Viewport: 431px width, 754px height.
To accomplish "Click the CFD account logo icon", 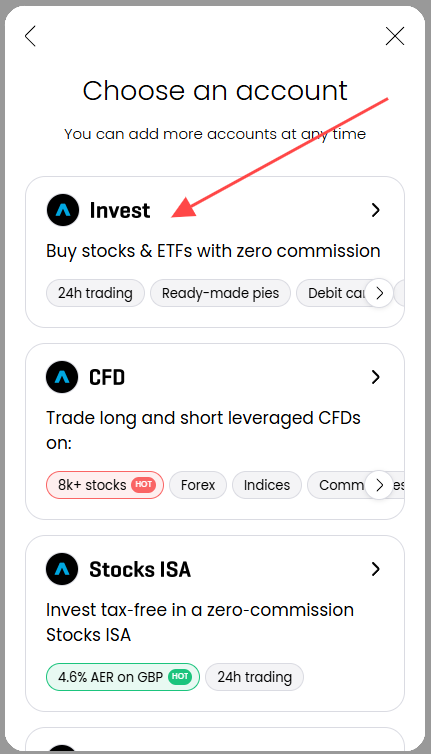I will (62, 377).
